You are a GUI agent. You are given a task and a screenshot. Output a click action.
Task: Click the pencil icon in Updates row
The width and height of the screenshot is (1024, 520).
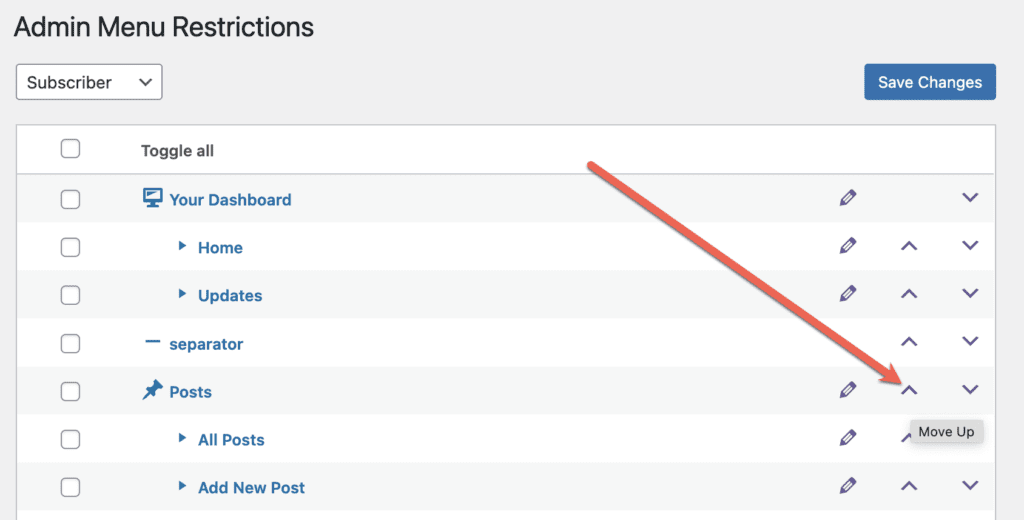click(848, 294)
